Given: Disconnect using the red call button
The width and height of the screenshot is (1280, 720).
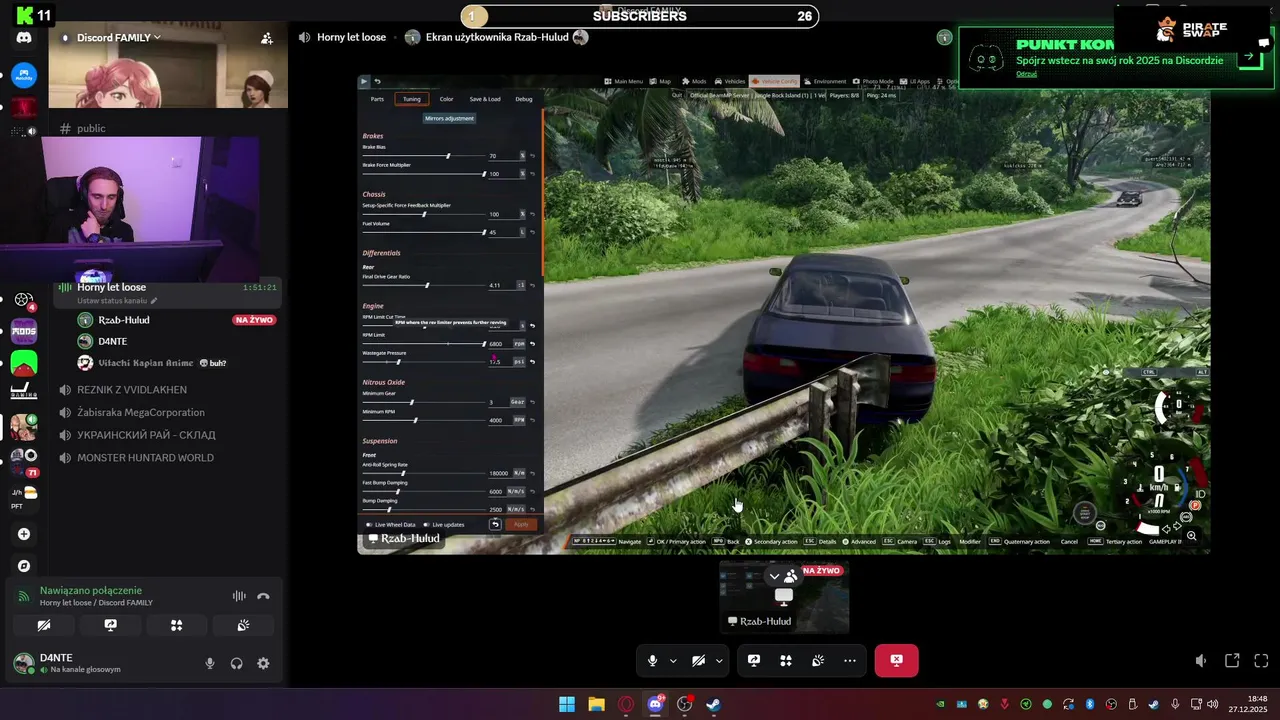Looking at the screenshot, I should (x=896, y=660).
